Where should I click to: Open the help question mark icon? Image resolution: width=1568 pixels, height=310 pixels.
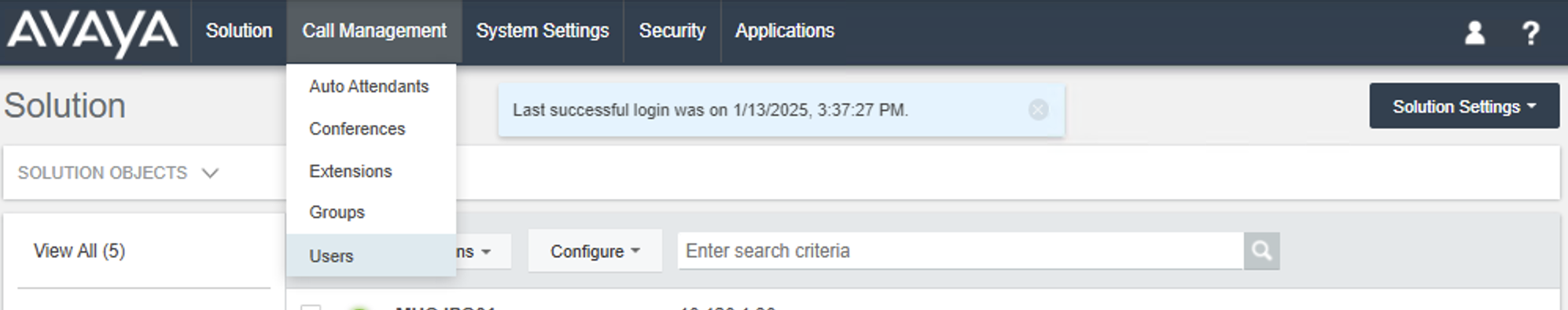tap(1530, 33)
